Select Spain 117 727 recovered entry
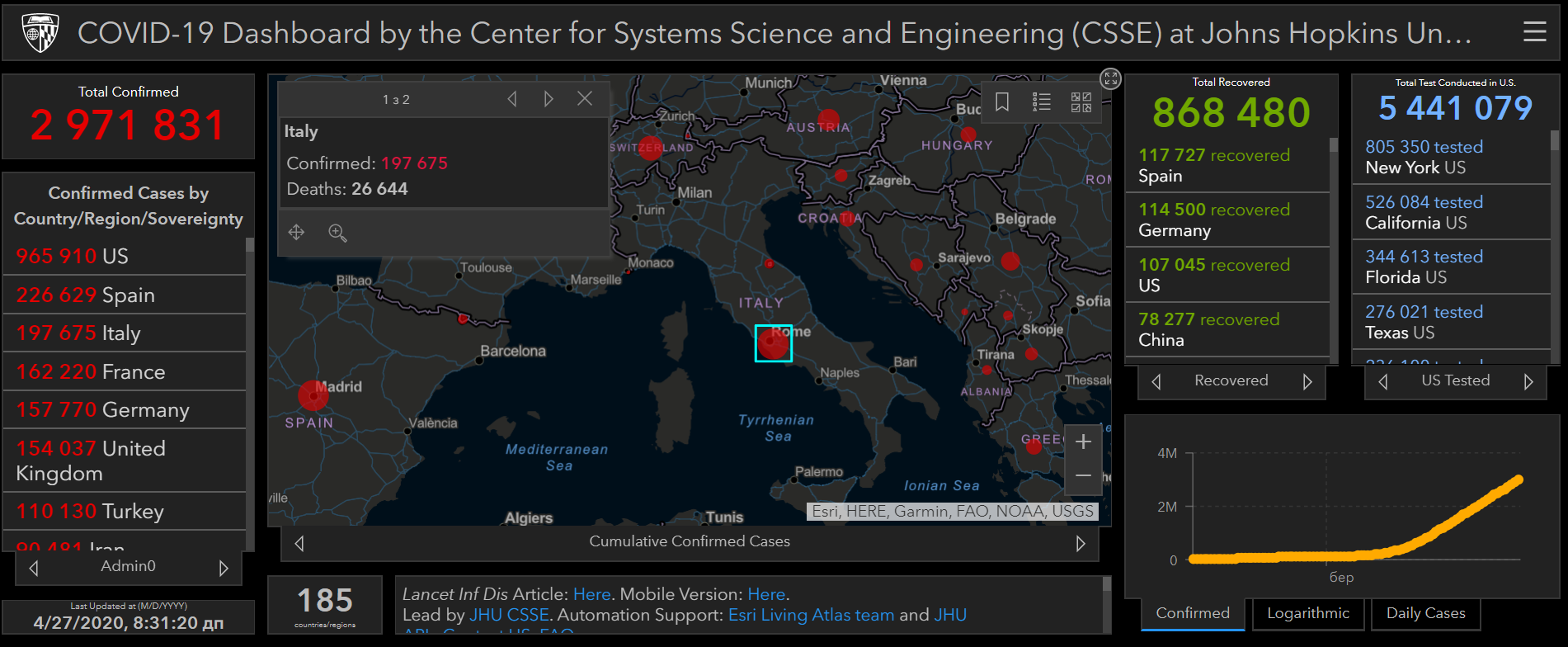The height and width of the screenshot is (647, 1568). (1227, 165)
